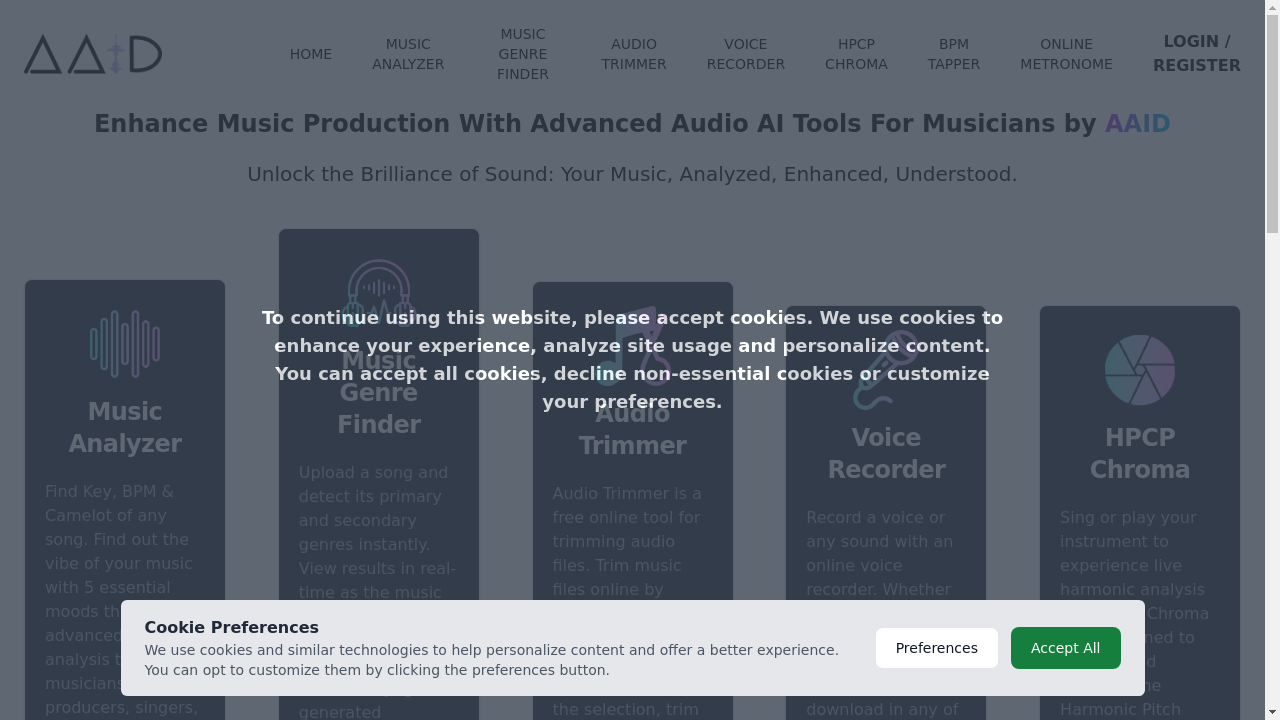This screenshot has height=720, width=1280.
Task: Click the Login / Register link
Action: (x=1196, y=54)
